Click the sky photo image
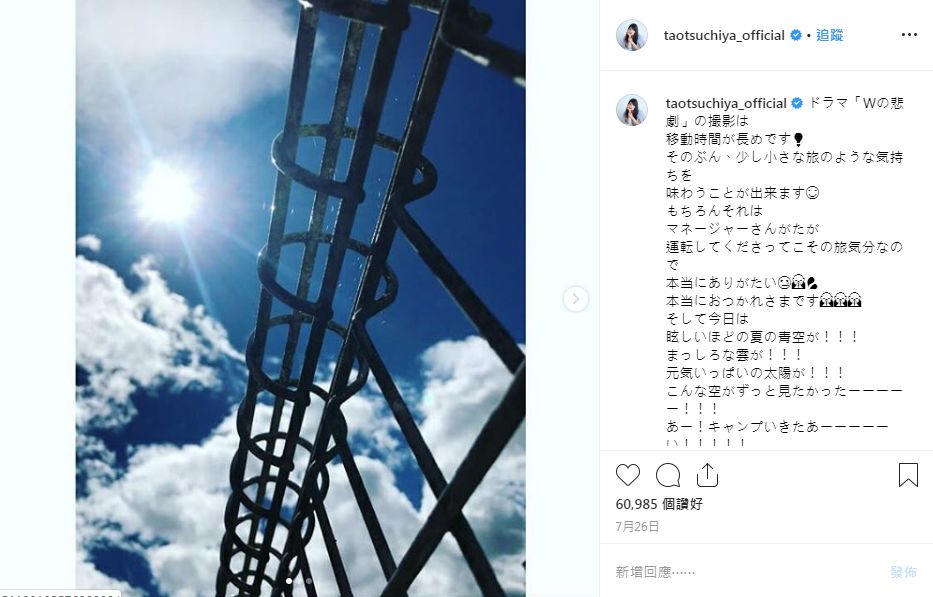The width and height of the screenshot is (933, 597). tap(300, 298)
